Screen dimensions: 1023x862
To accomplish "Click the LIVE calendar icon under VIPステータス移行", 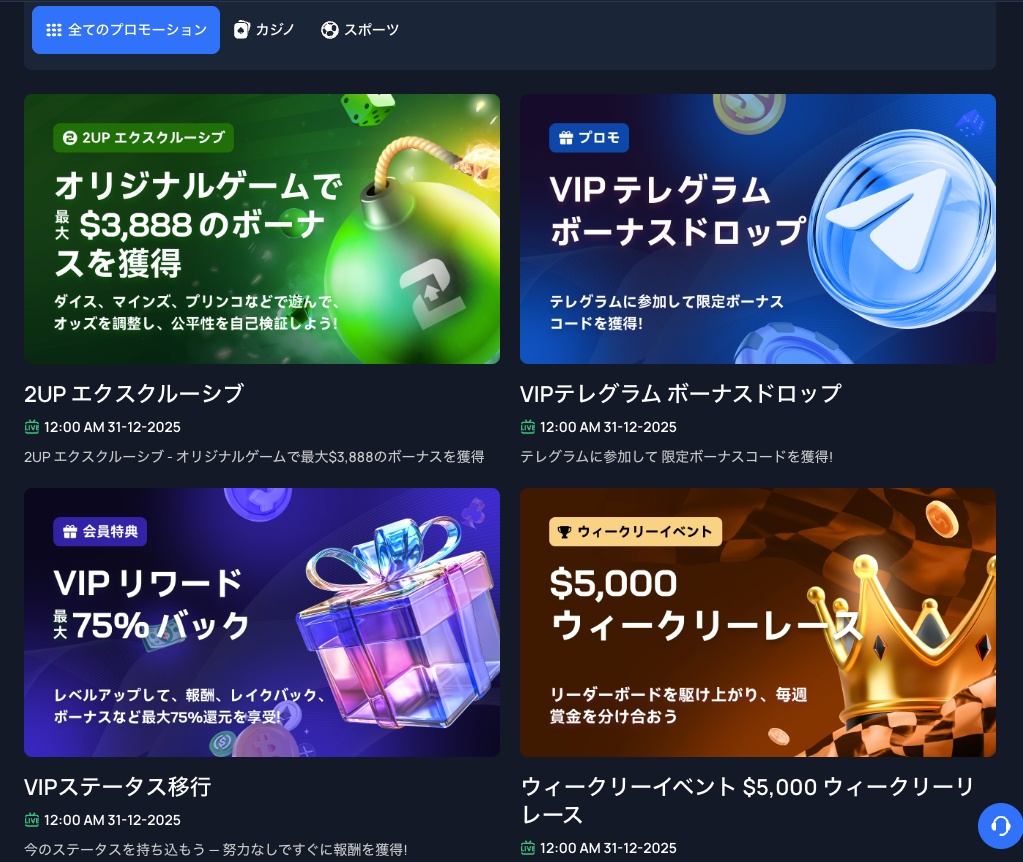I will point(31,820).
